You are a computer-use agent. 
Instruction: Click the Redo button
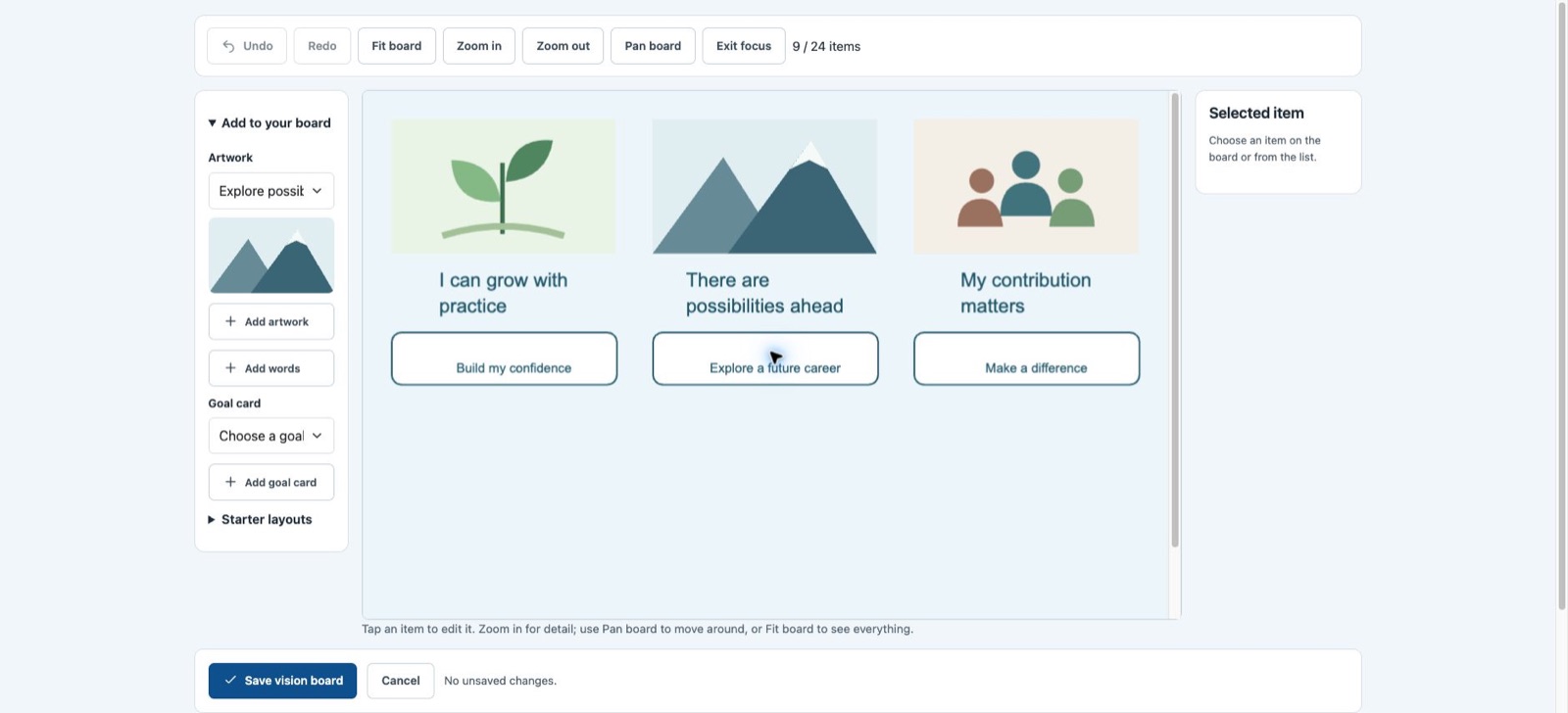pyautogui.click(x=321, y=46)
